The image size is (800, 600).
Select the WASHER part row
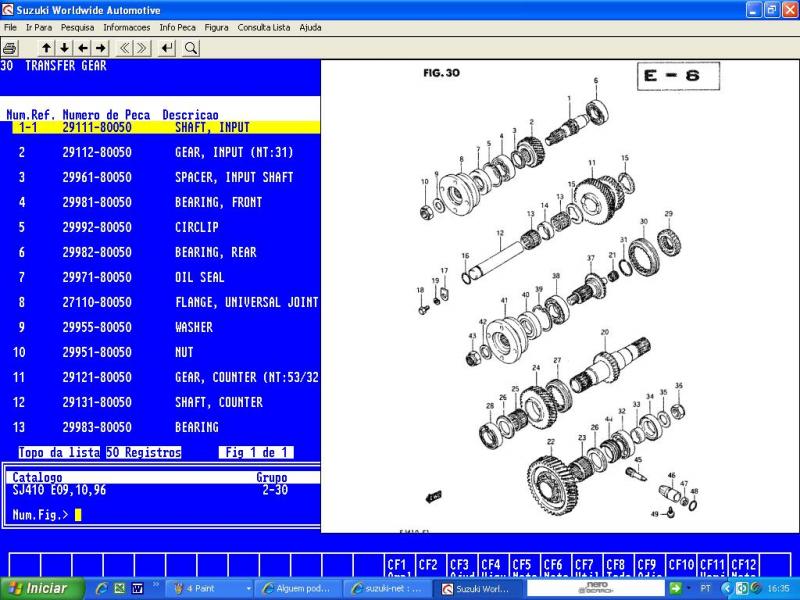click(160, 327)
